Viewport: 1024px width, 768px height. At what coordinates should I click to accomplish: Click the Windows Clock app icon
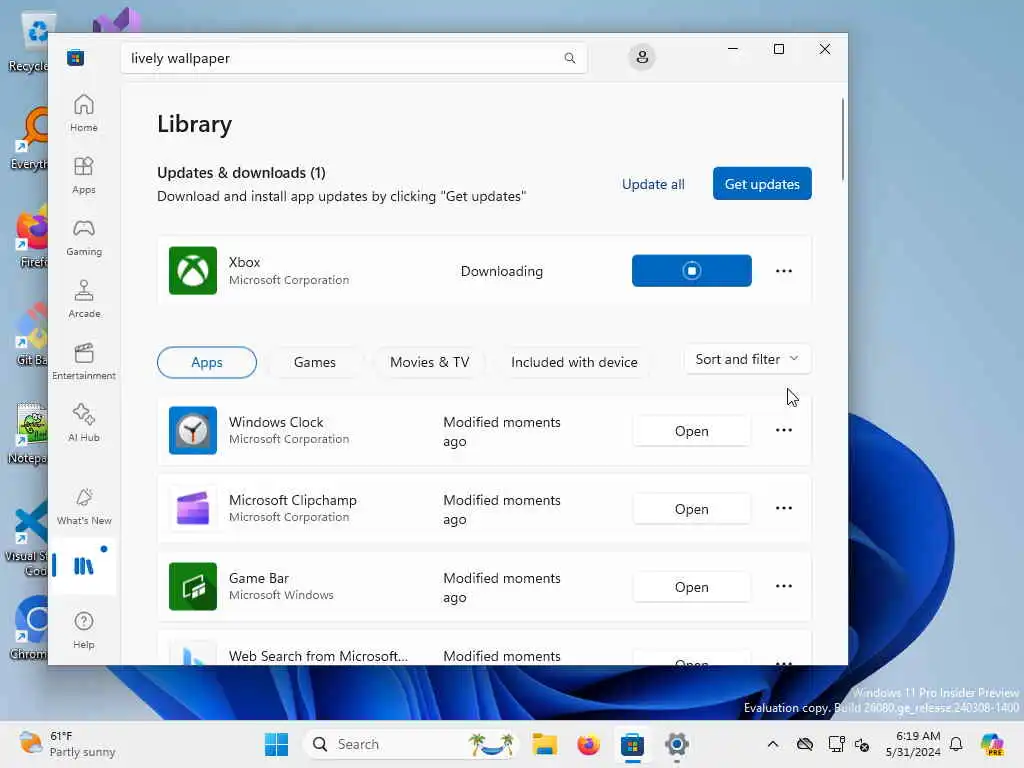[193, 430]
